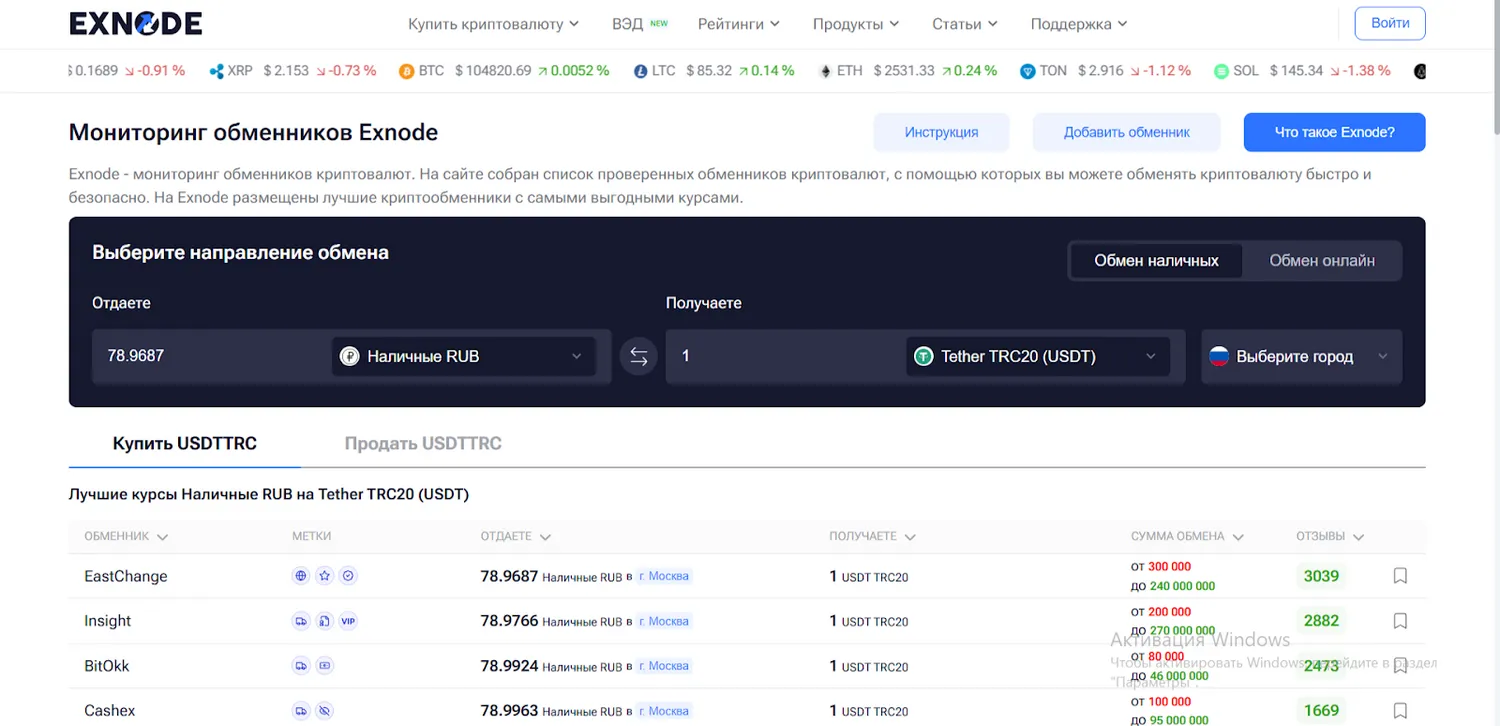Click the XRP coin icon in ticker
Screen dimensions: 1500x726
click(x=216, y=71)
